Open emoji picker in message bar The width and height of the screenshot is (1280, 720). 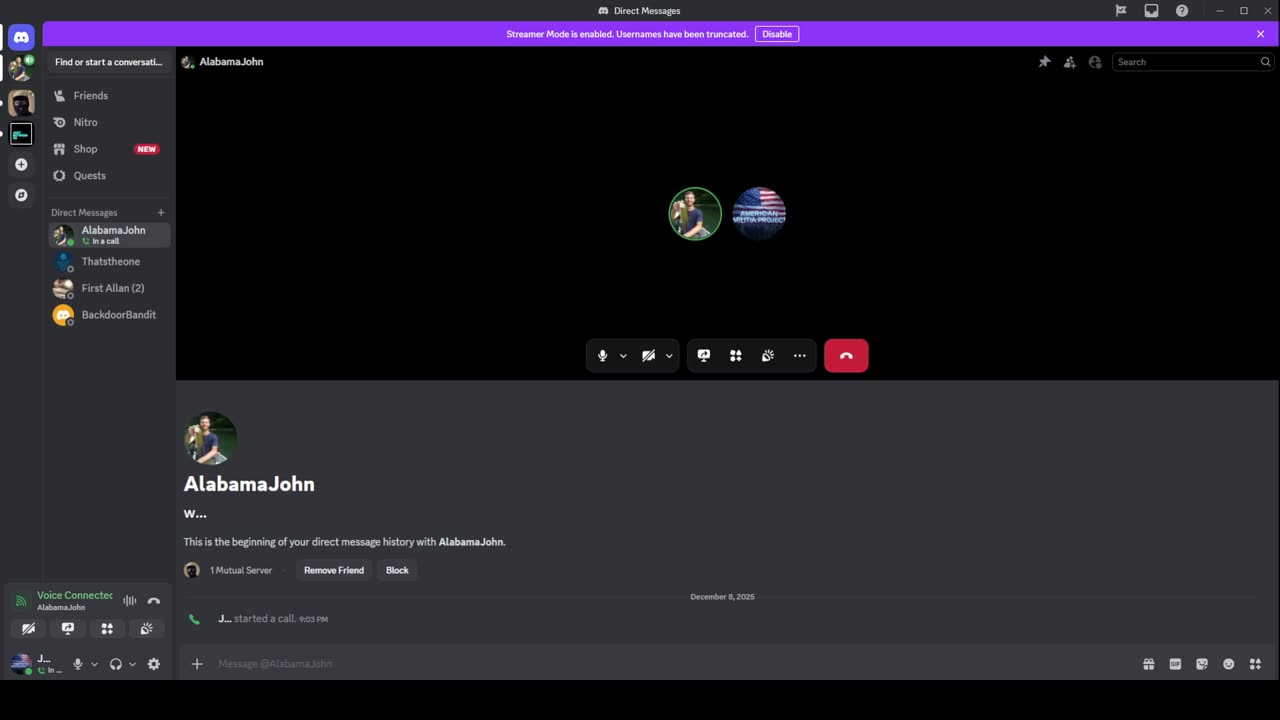tap(1229, 664)
